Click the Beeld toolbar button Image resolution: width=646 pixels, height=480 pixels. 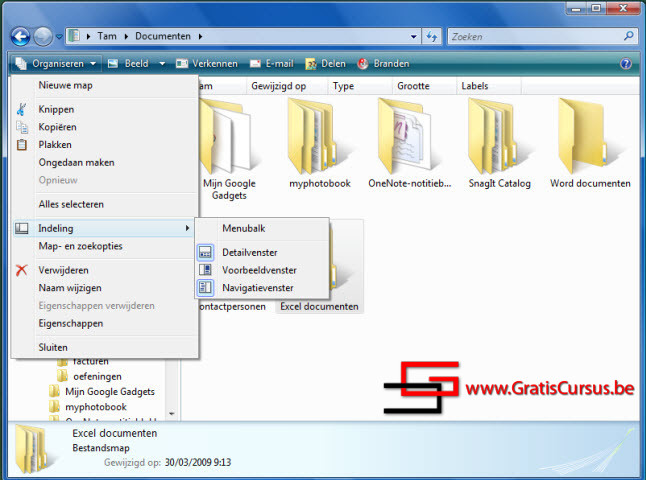click(x=129, y=63)
